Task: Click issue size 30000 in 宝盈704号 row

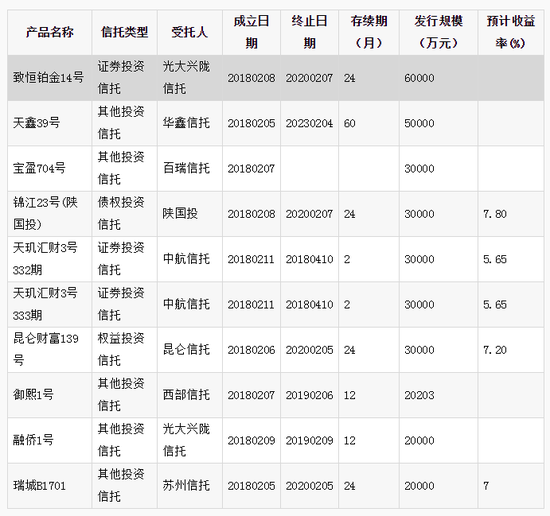Action: click(419, 169)
